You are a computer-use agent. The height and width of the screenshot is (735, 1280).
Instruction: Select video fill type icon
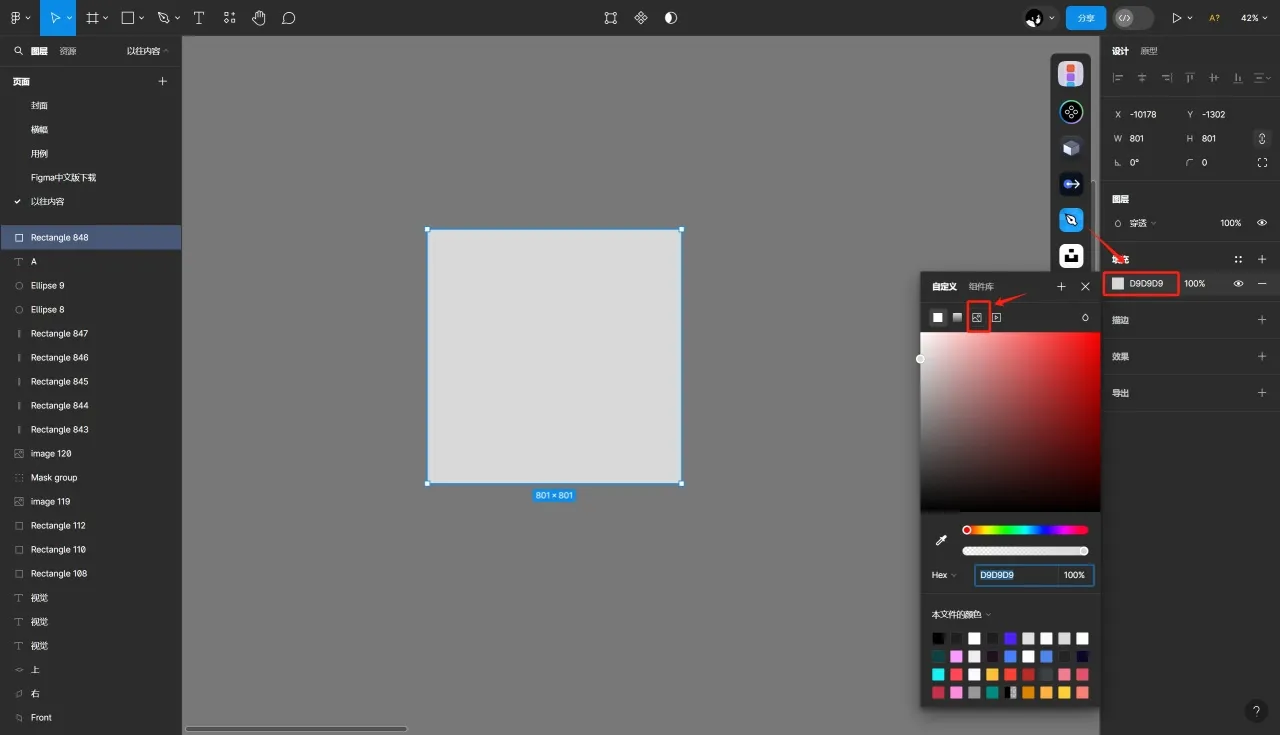coord(997,317)
